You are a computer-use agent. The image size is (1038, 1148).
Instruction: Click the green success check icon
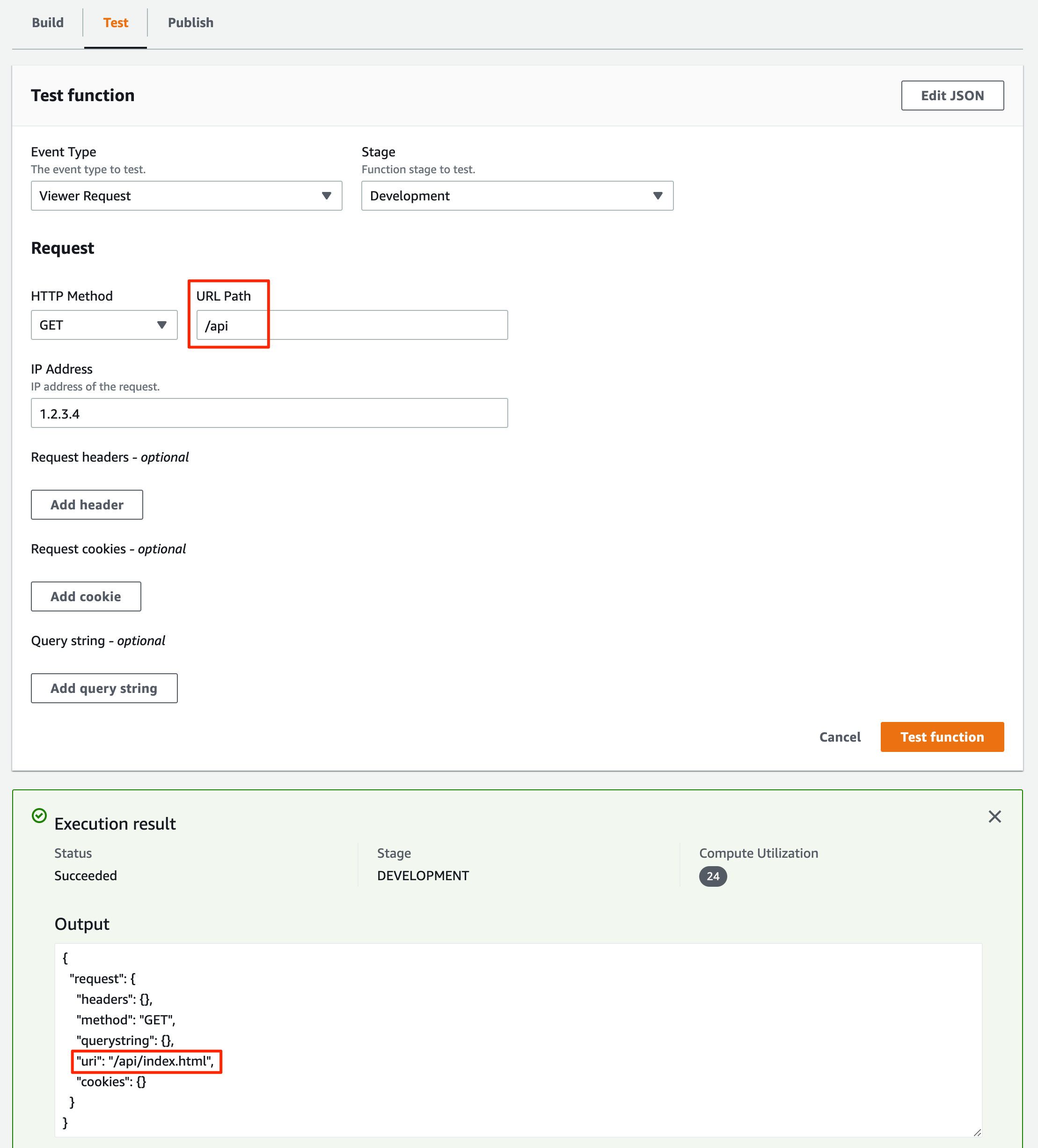(39, 816)
